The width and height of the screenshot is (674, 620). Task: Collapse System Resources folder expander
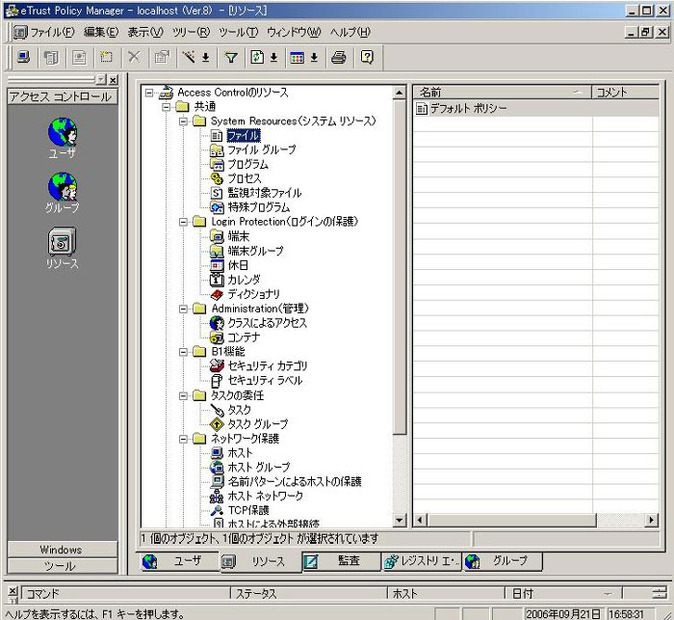[183, 121]
